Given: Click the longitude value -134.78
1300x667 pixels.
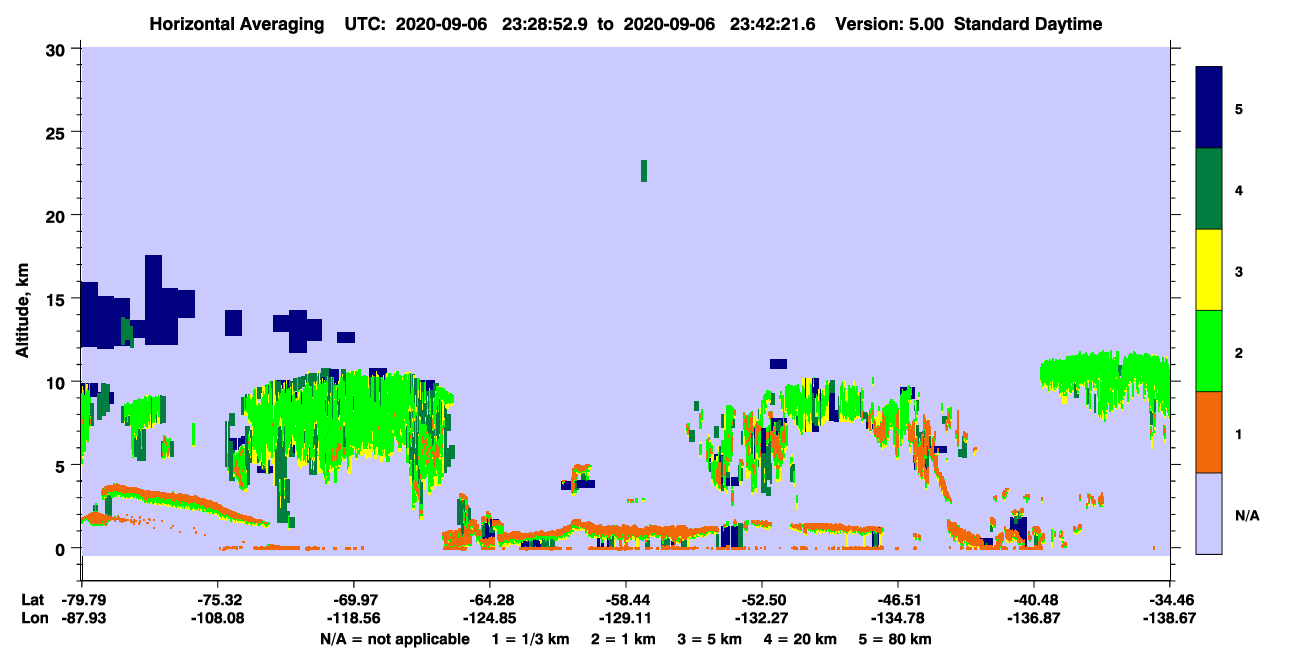Looking at the screenshot, I should [898, 618].
